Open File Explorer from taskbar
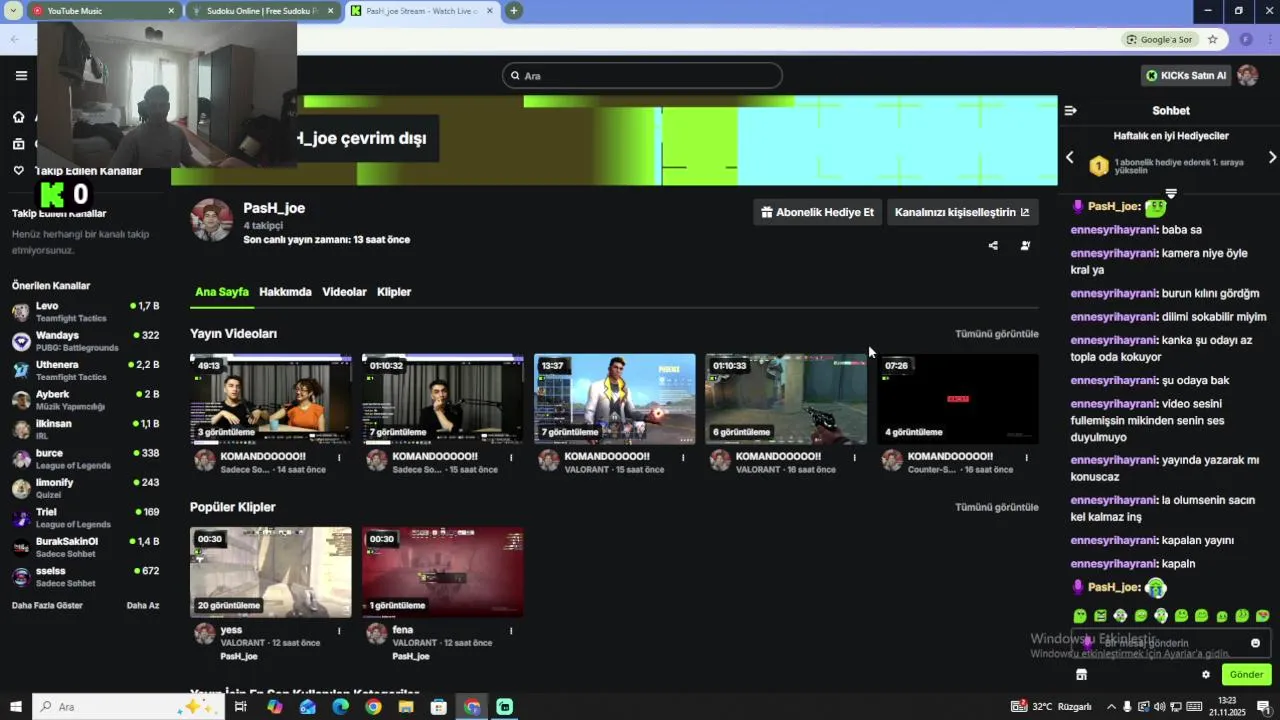 (x=406, y=707)
